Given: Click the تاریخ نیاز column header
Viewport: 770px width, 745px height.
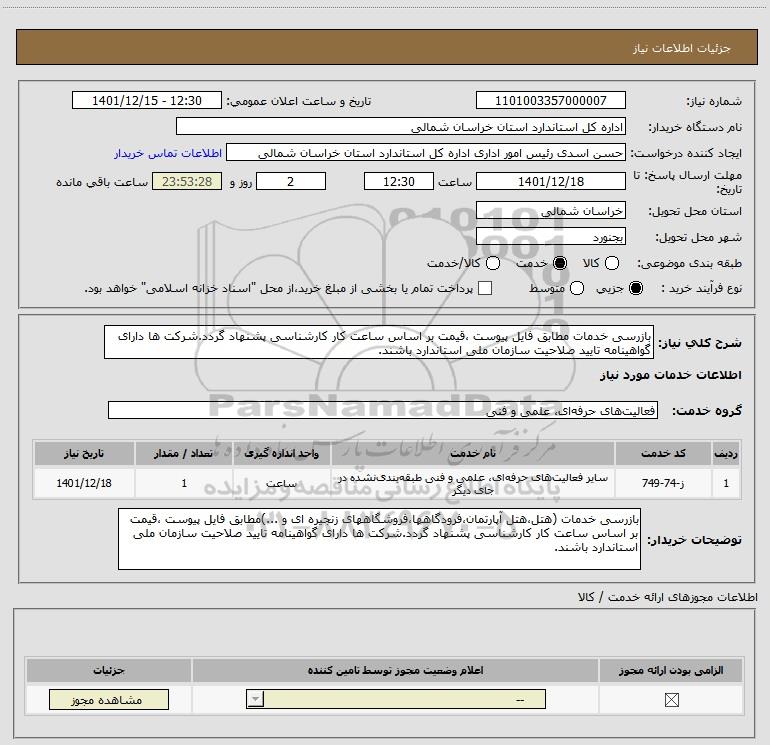Looking at the screenshot, I should (x=84, y=453).
